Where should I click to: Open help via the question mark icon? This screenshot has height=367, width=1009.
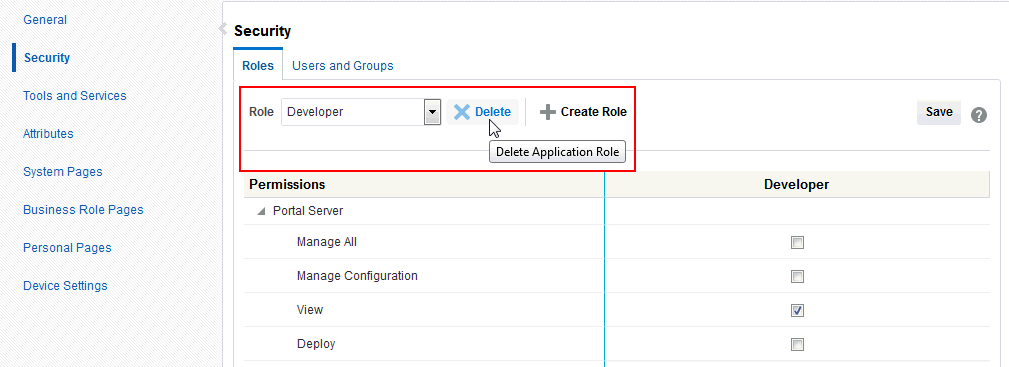[979, 115]
